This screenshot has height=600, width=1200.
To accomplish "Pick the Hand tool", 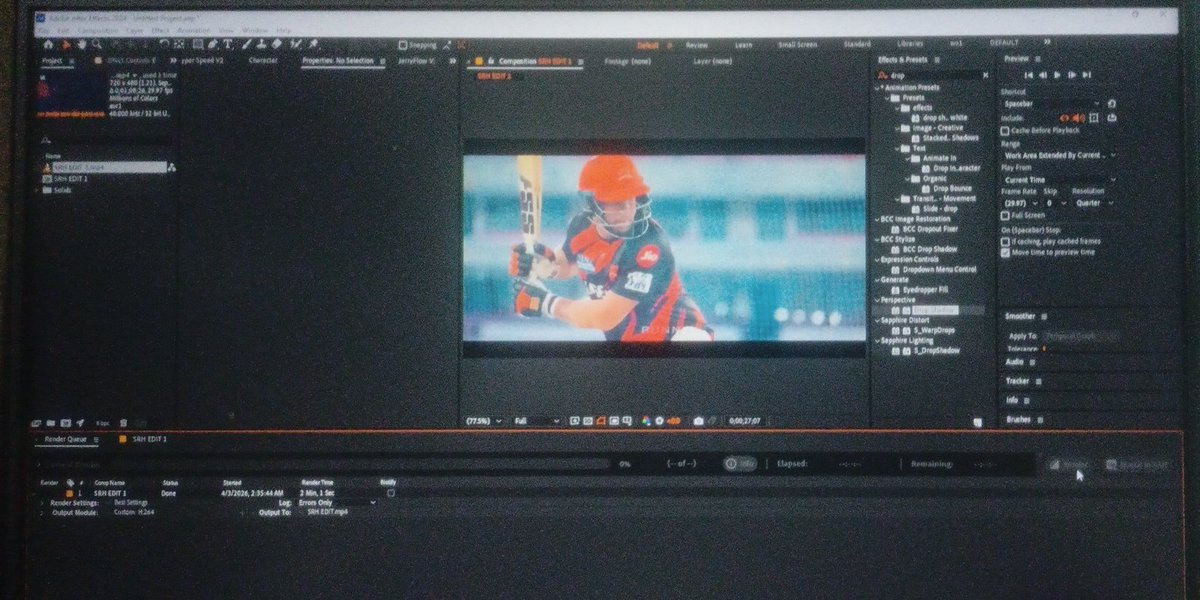I will (x=81, y=44).
